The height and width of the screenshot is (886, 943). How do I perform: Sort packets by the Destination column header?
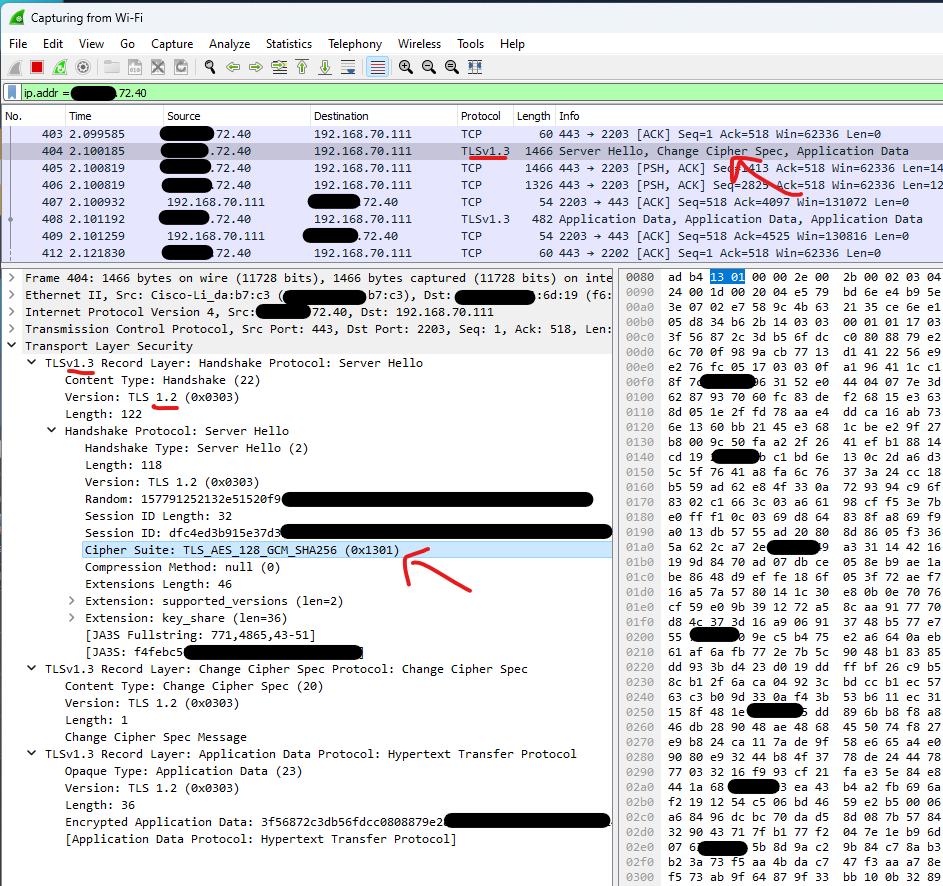pos(384,116)
